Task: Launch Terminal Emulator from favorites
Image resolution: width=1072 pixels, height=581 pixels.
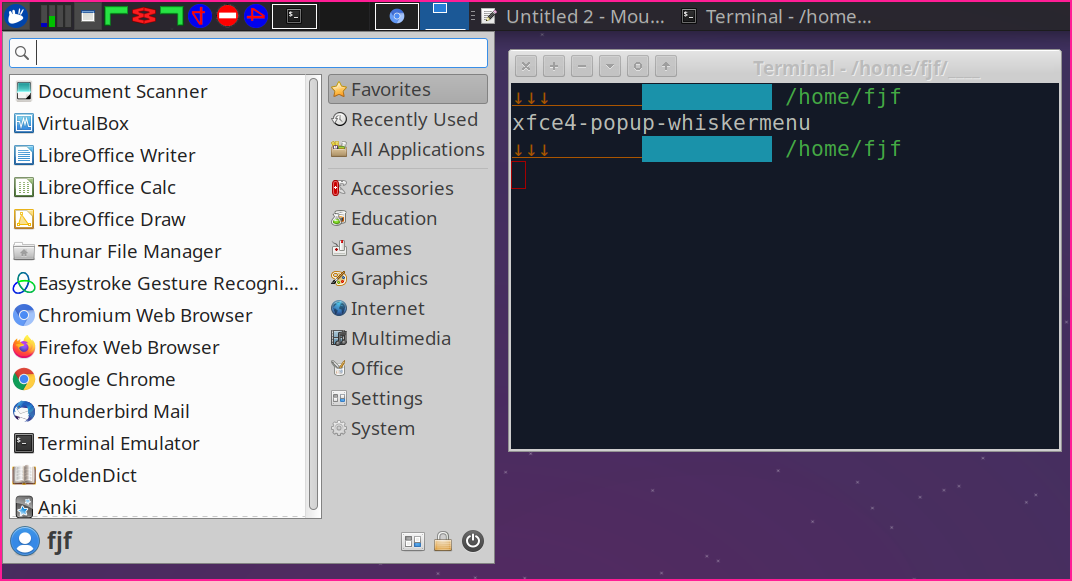Action: (x=159, y=444)
